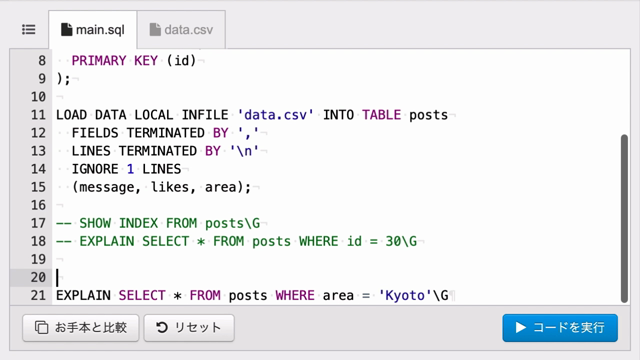Switch to the main.sql tab

click(93, 30)
